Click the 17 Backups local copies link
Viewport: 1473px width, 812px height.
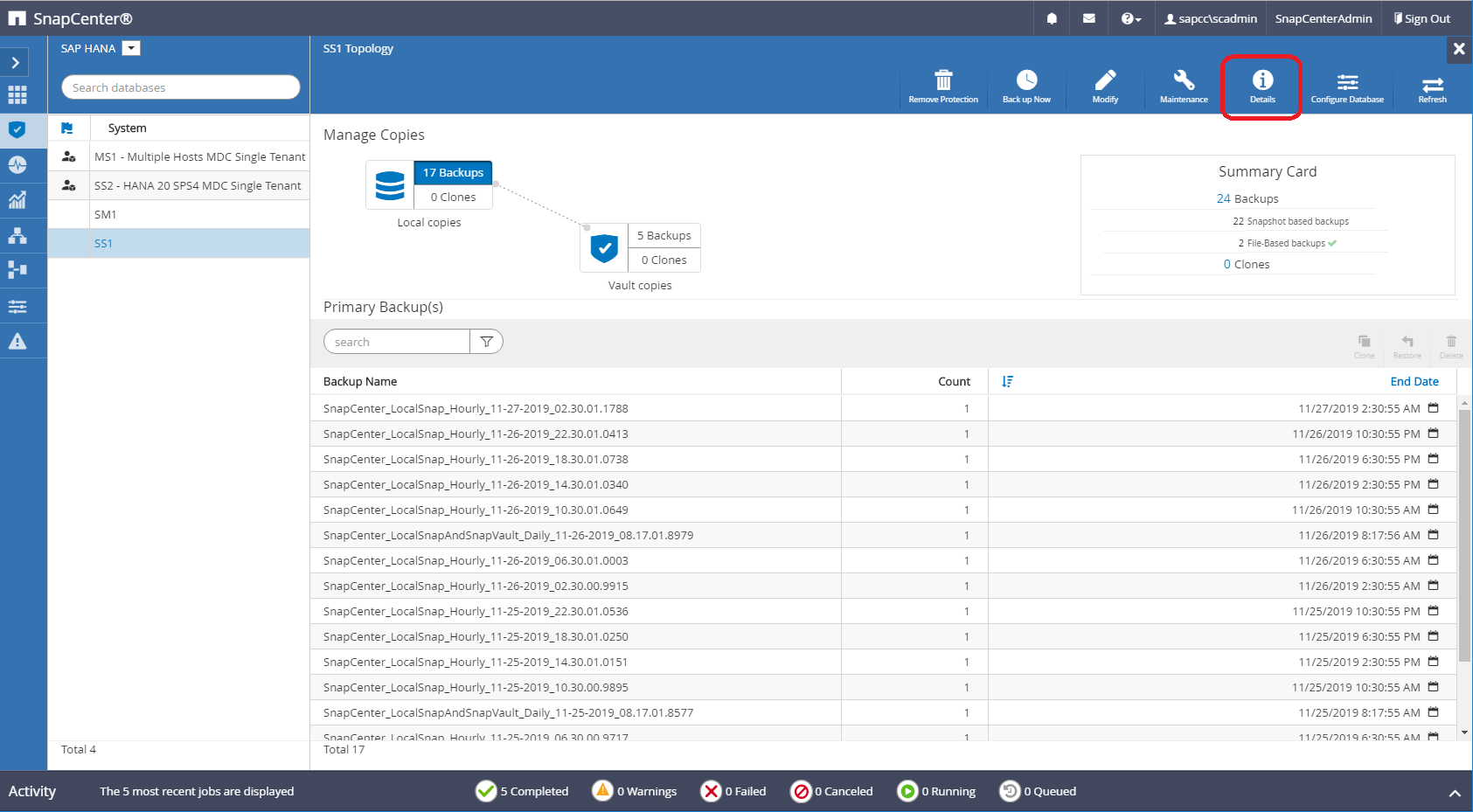coord(453,172)
